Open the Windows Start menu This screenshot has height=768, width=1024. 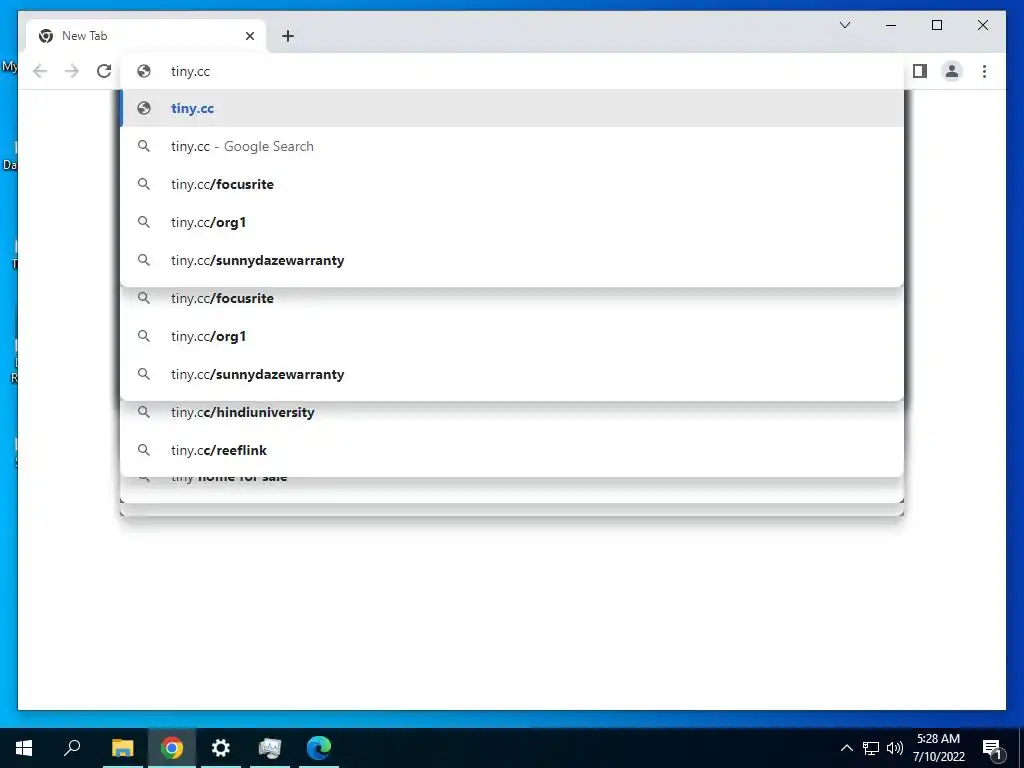(24, 748)
